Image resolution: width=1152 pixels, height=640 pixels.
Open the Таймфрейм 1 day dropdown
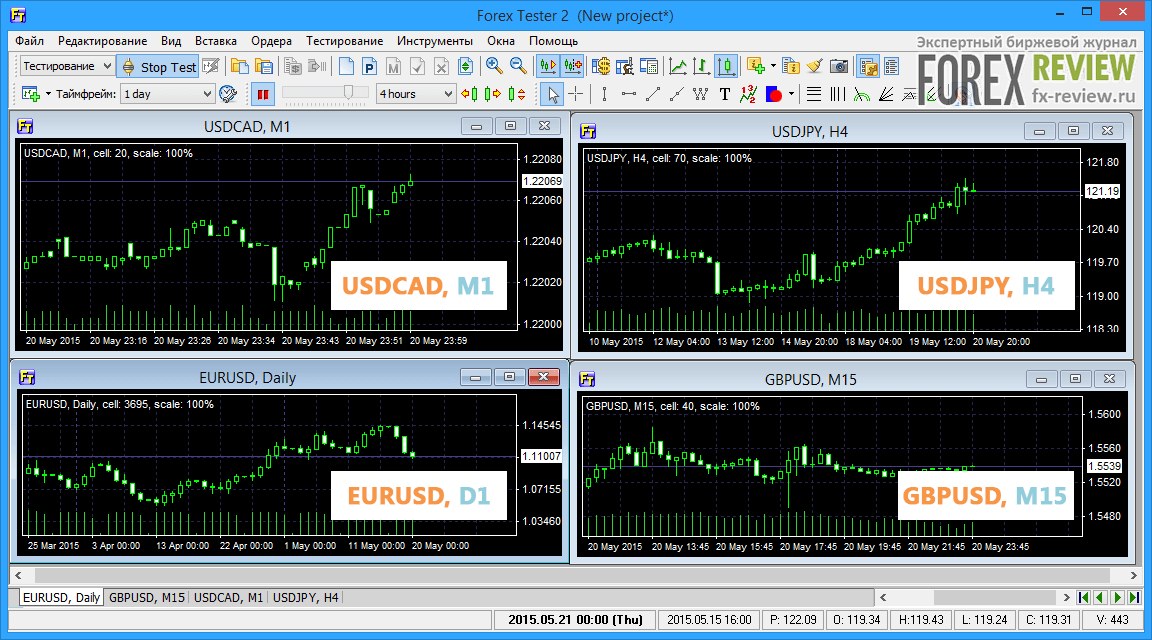point(167,94)
